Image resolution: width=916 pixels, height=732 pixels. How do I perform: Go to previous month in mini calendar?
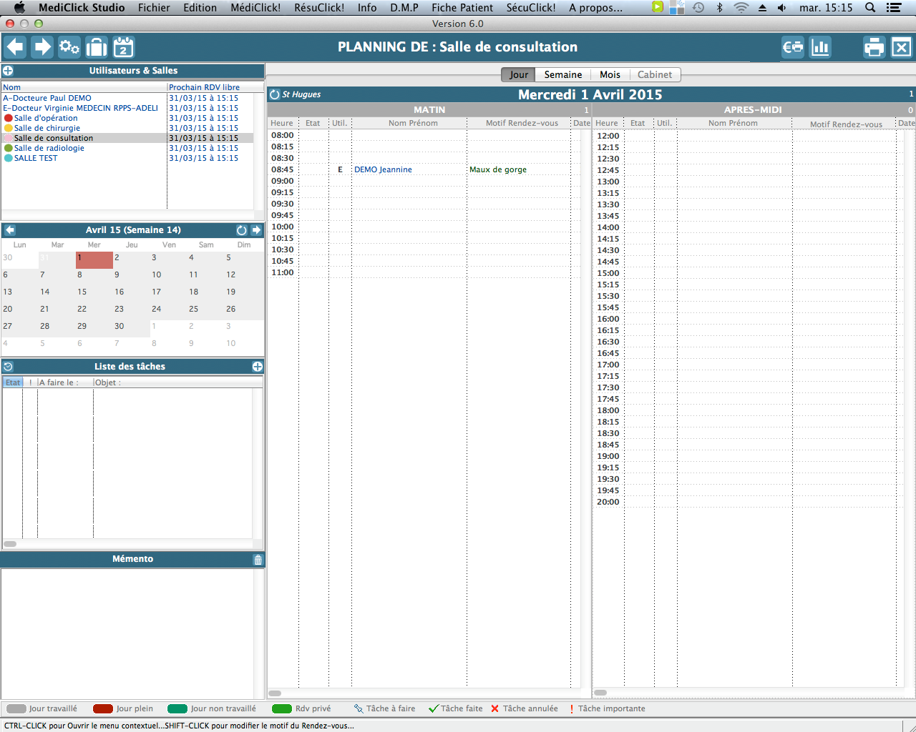10,230
